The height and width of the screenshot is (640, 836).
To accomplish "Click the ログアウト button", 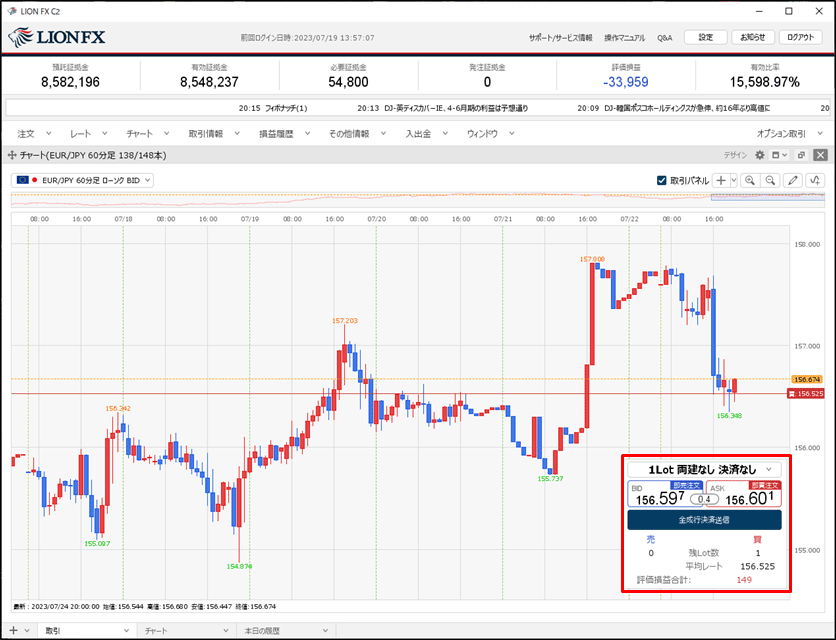I will [800, 37].
